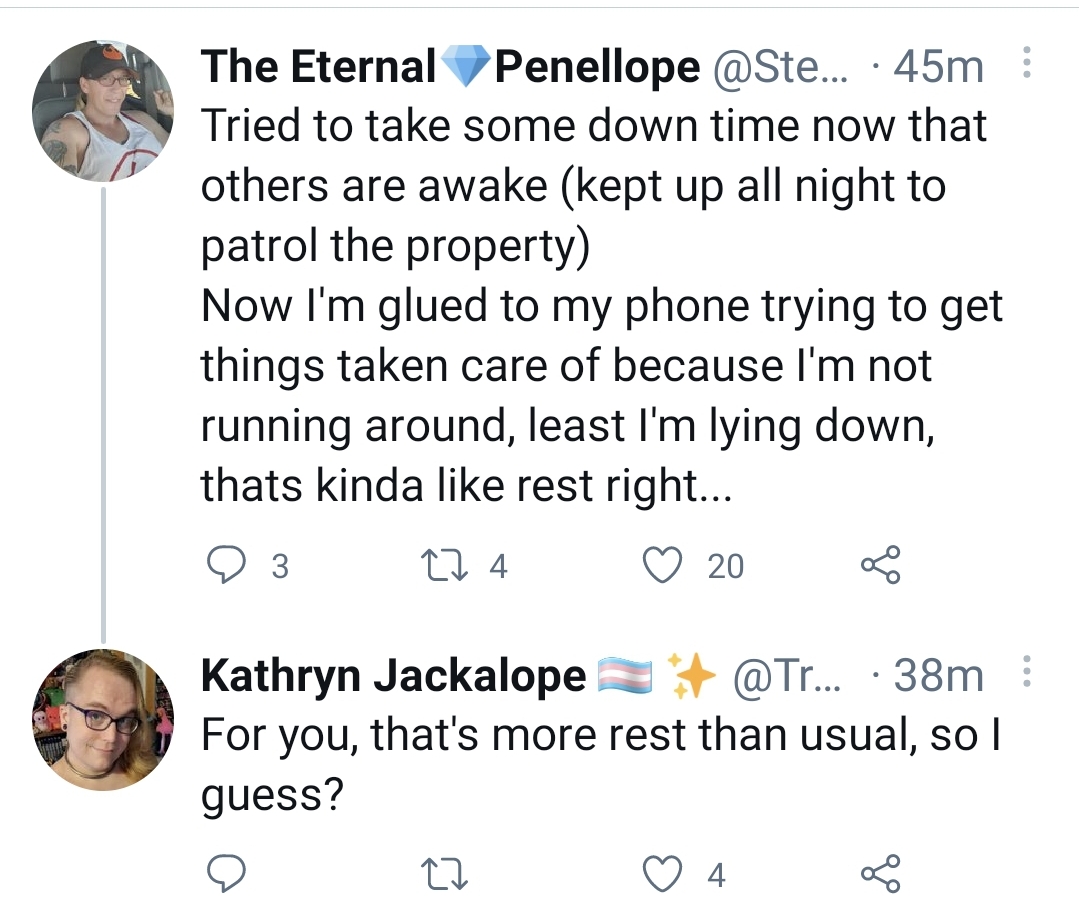Image resolution: width=1079 pixels, height=924 pixels.
Task: Open Kathryn Jackalope display name link
Action: click(394, 676)
